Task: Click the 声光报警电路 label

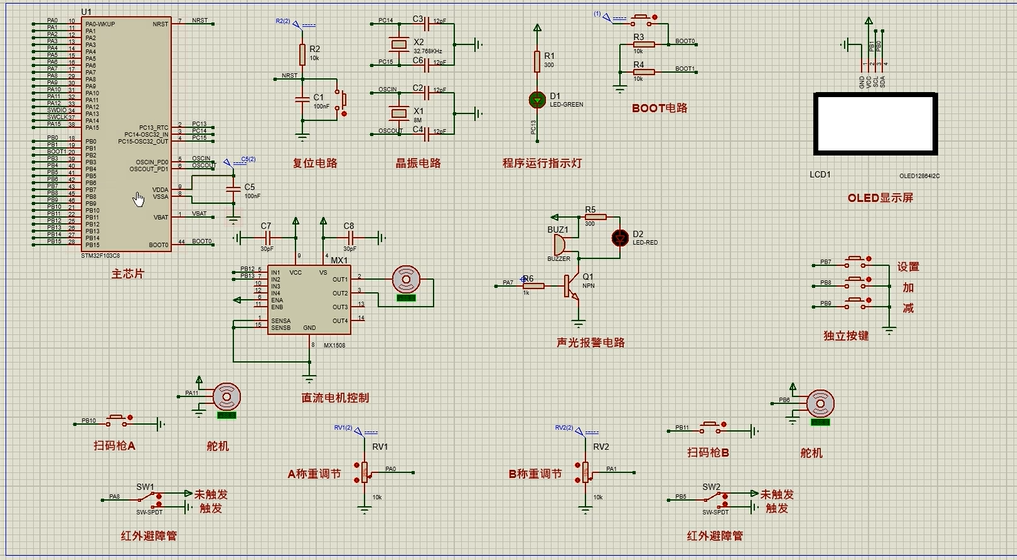Action: (590, 342)
